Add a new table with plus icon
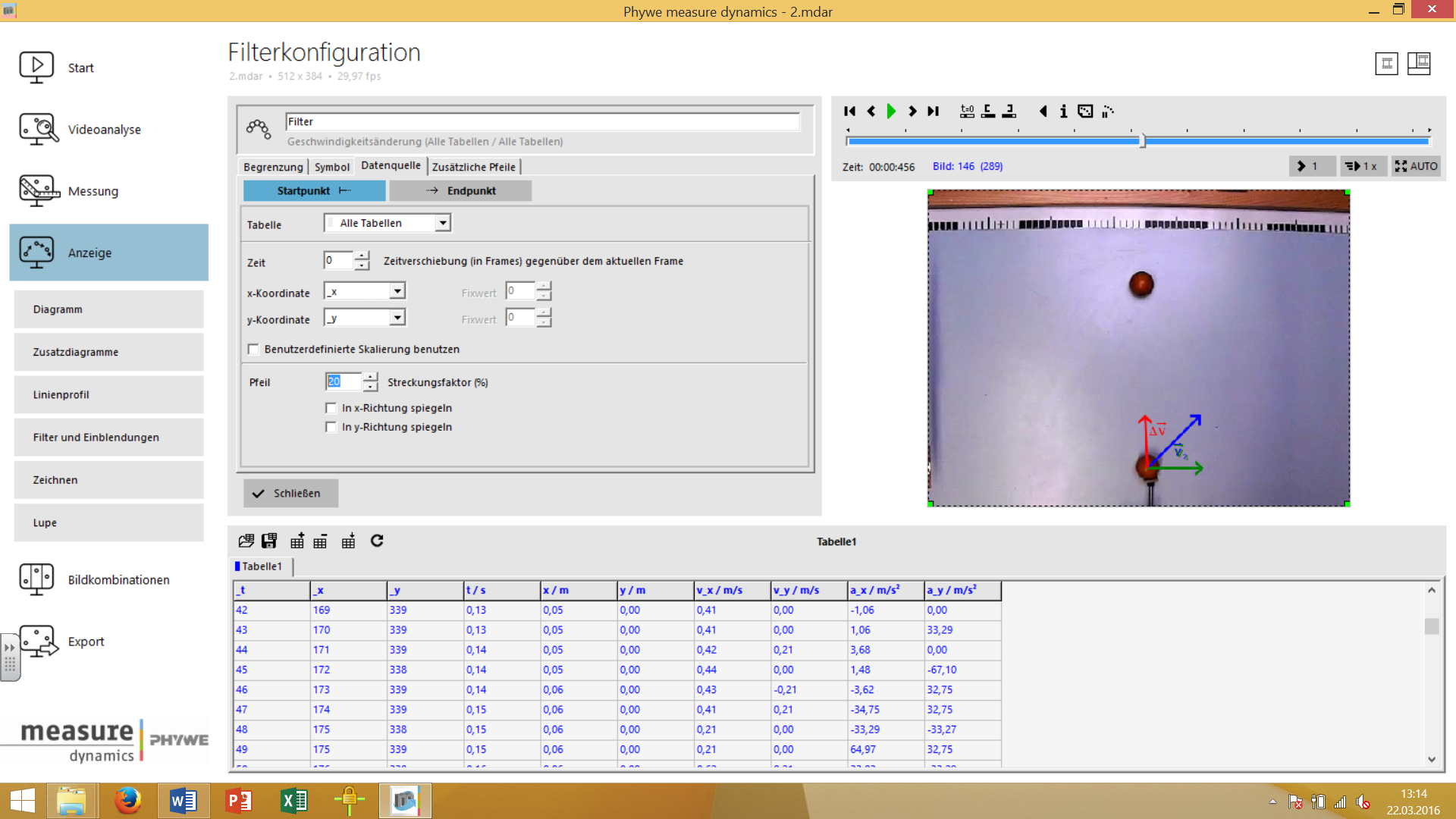 pyautogui.click(x=297, y=541)
